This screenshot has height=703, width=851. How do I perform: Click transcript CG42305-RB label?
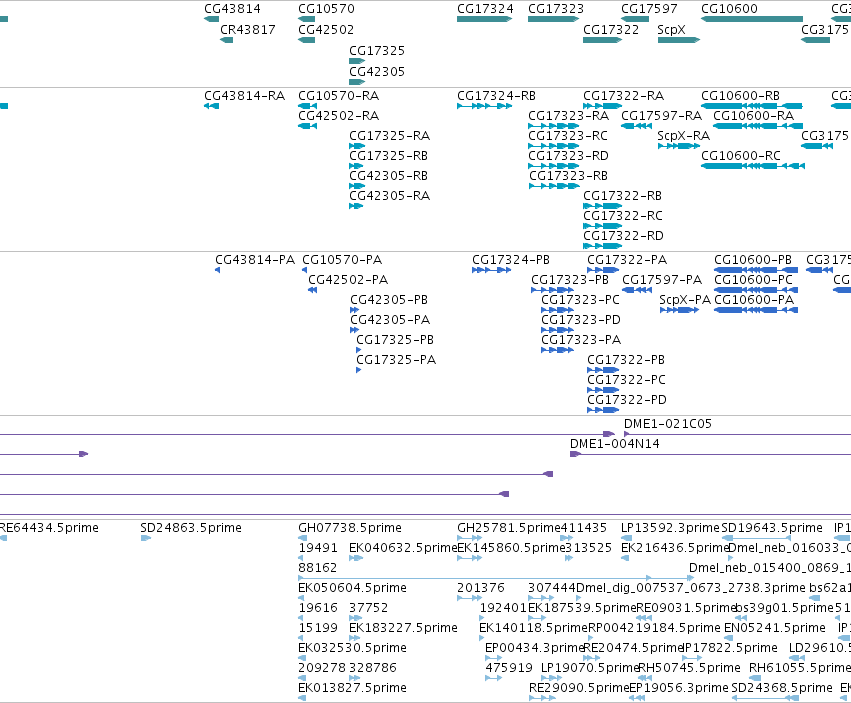pos(389,176)
